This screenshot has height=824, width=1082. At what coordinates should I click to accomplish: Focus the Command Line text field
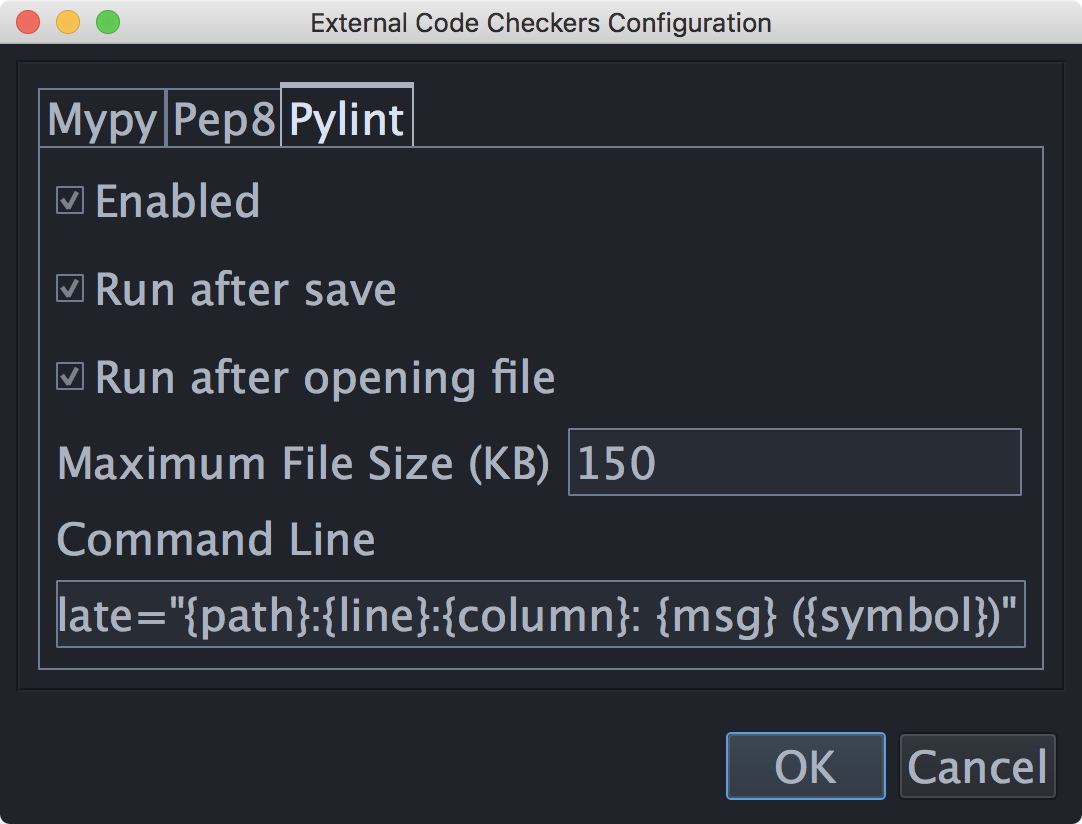pyautogui.click(x=540, y=614)
